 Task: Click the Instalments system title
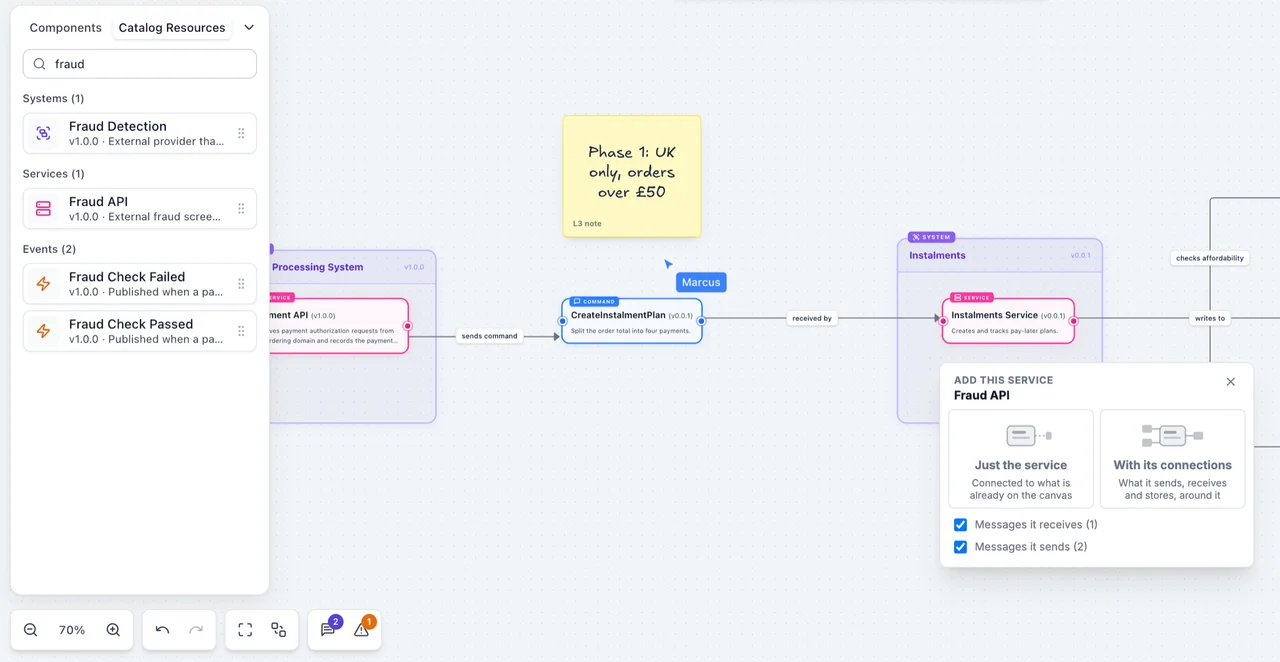click(x=937, y=255)
